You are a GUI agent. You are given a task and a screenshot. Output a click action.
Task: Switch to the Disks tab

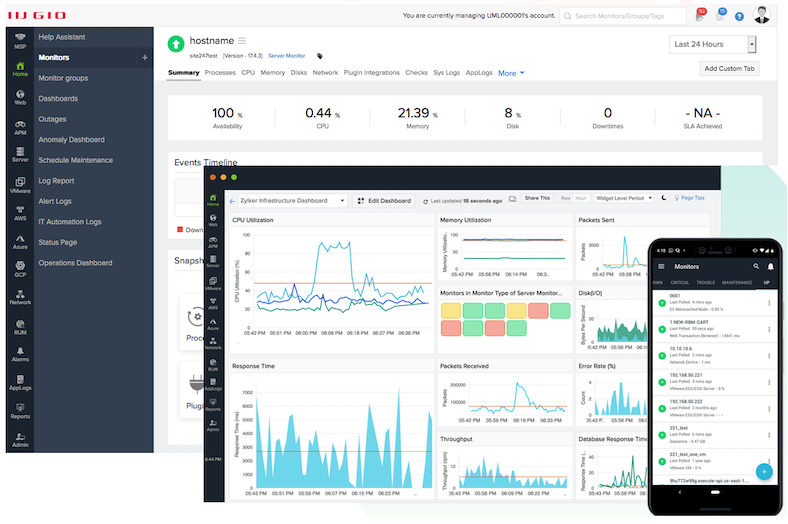click(x=299, y=73)
